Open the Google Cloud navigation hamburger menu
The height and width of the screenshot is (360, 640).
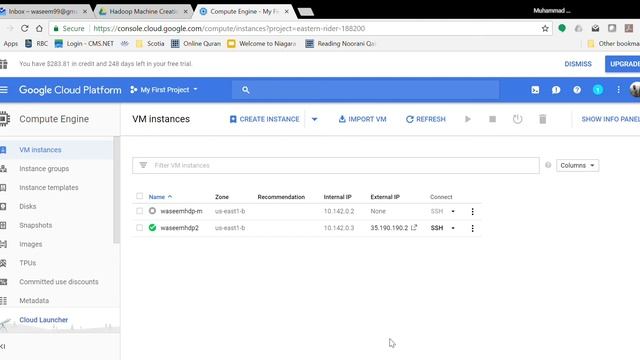pos(4,89)
